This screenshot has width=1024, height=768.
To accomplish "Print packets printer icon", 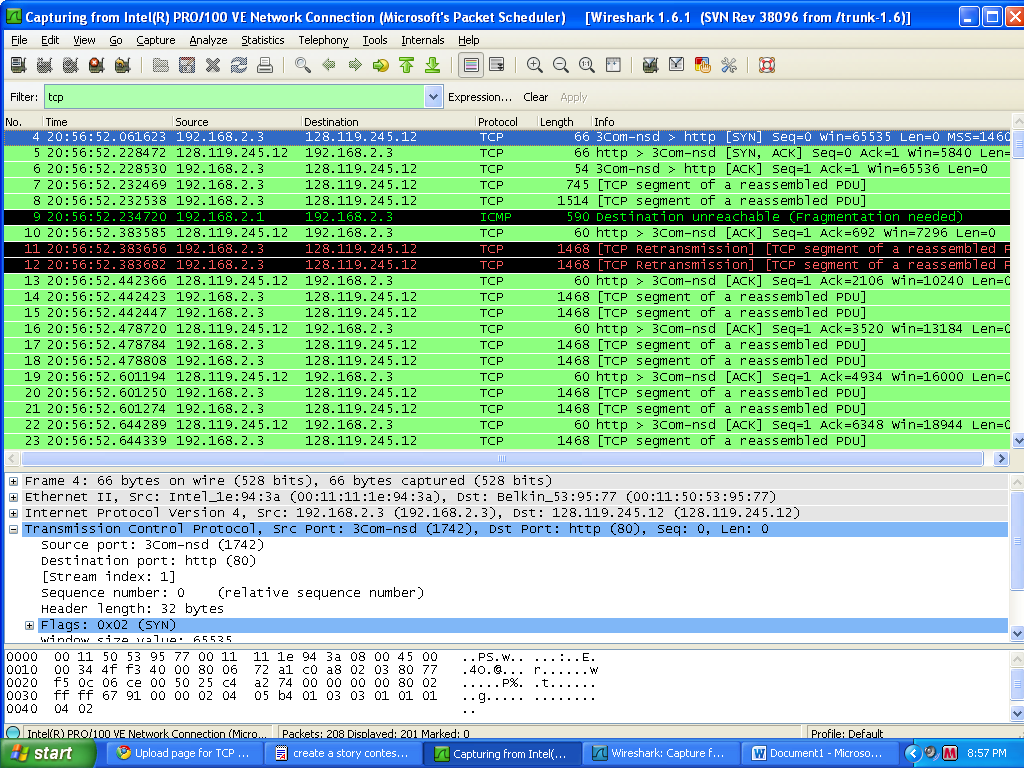I will [x=265, y=65].
